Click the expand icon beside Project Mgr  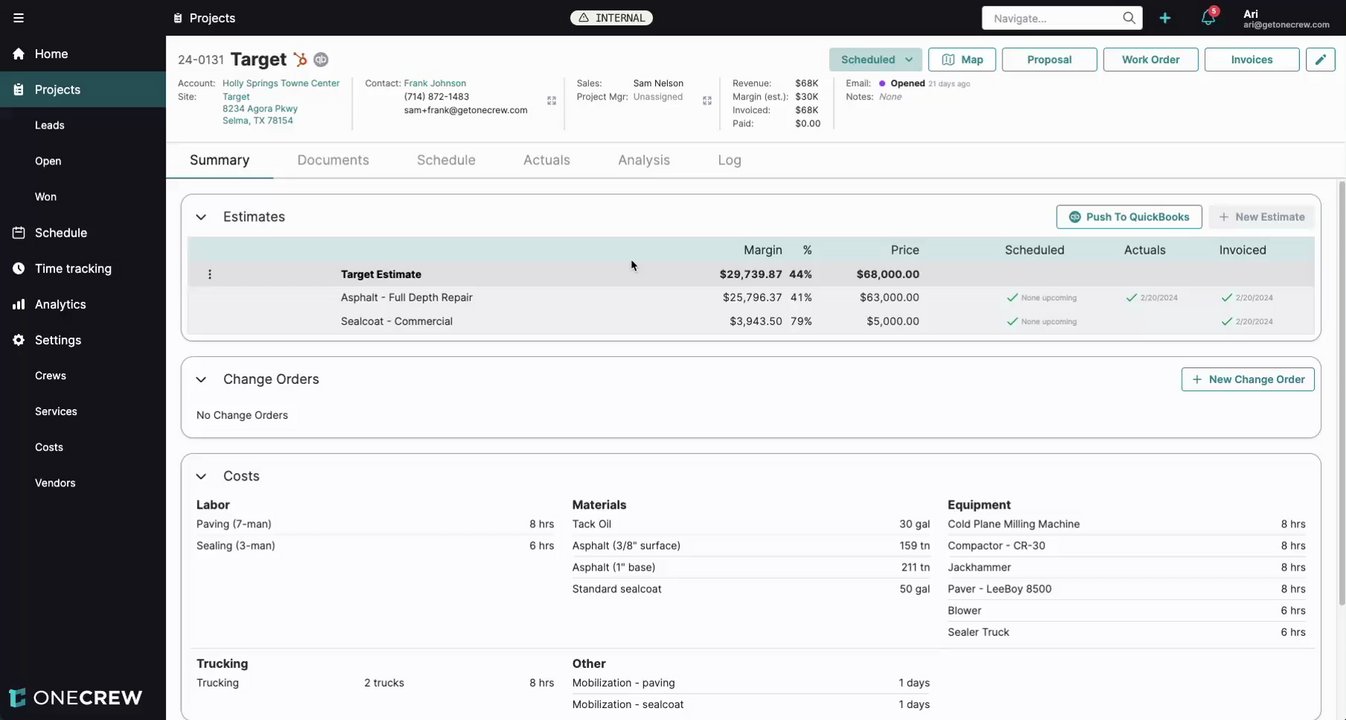707,101
